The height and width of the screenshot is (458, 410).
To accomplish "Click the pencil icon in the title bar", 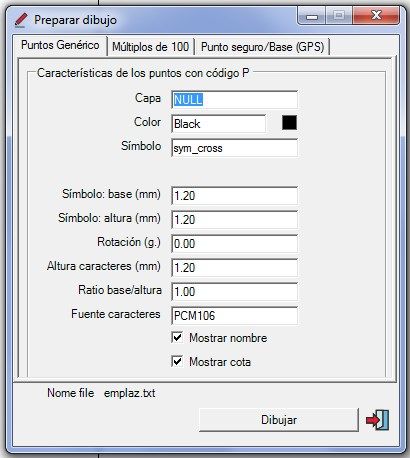I will [x=21, y=20].
